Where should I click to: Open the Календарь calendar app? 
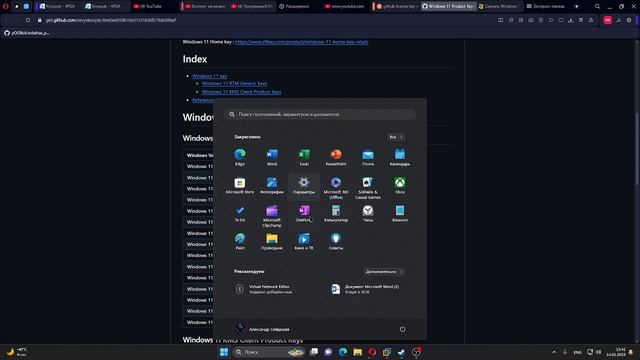coord(400,157)
